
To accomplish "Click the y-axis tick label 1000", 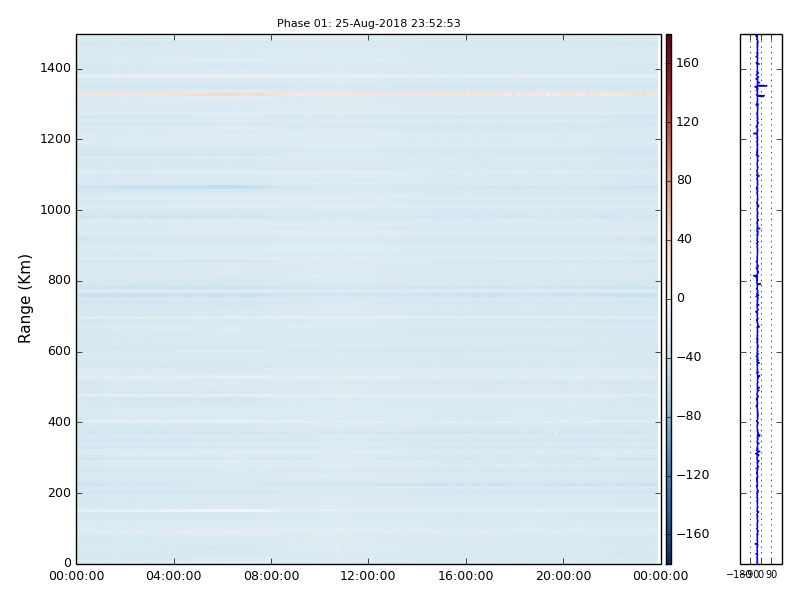I will coord(56,210).
